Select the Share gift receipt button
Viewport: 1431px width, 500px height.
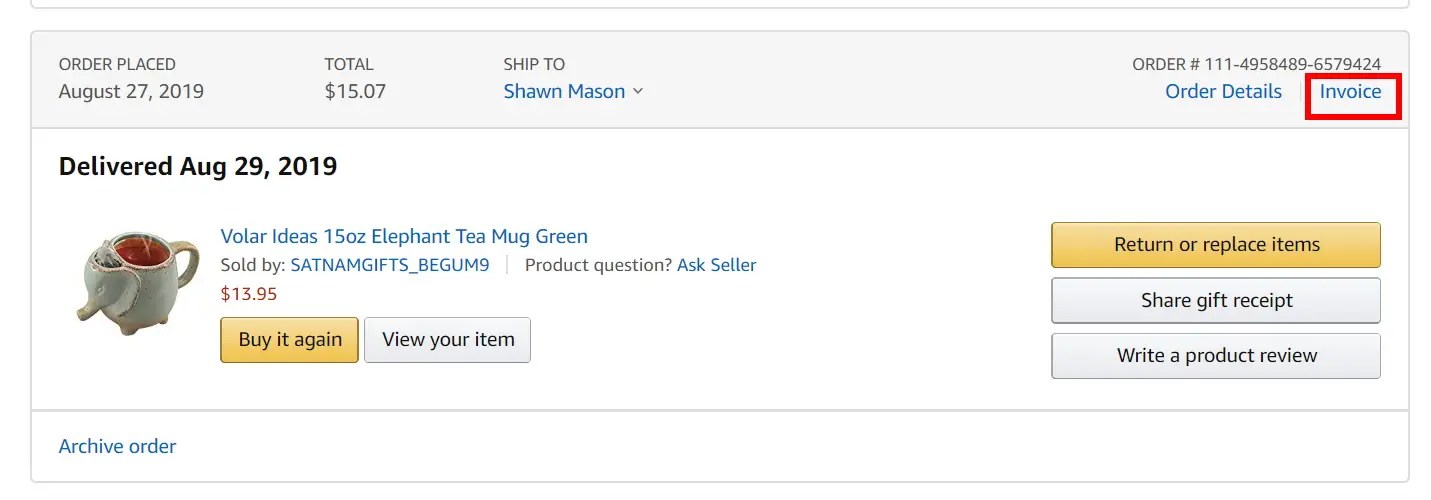tap(1215, 300)
